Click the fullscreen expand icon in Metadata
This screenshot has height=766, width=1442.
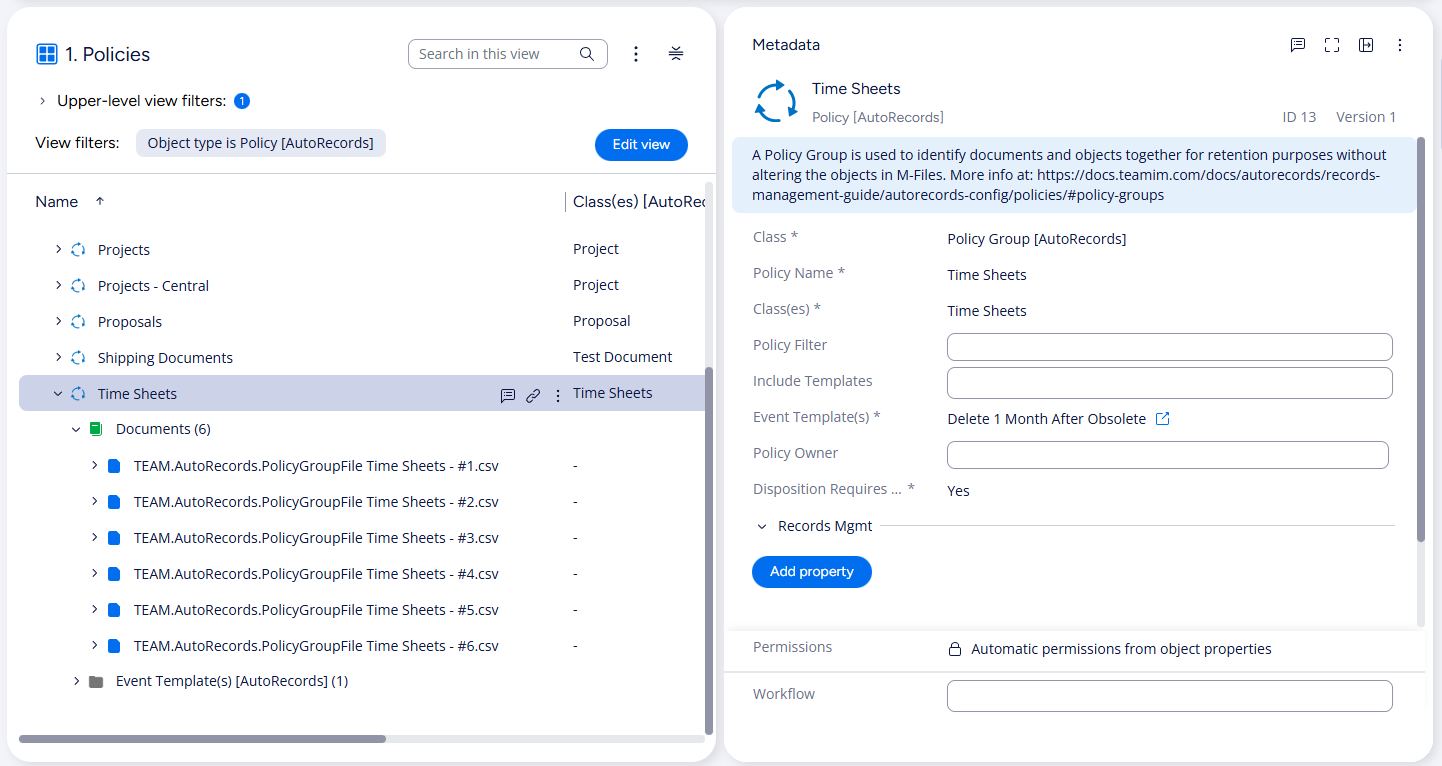[x=1332, y=45]
